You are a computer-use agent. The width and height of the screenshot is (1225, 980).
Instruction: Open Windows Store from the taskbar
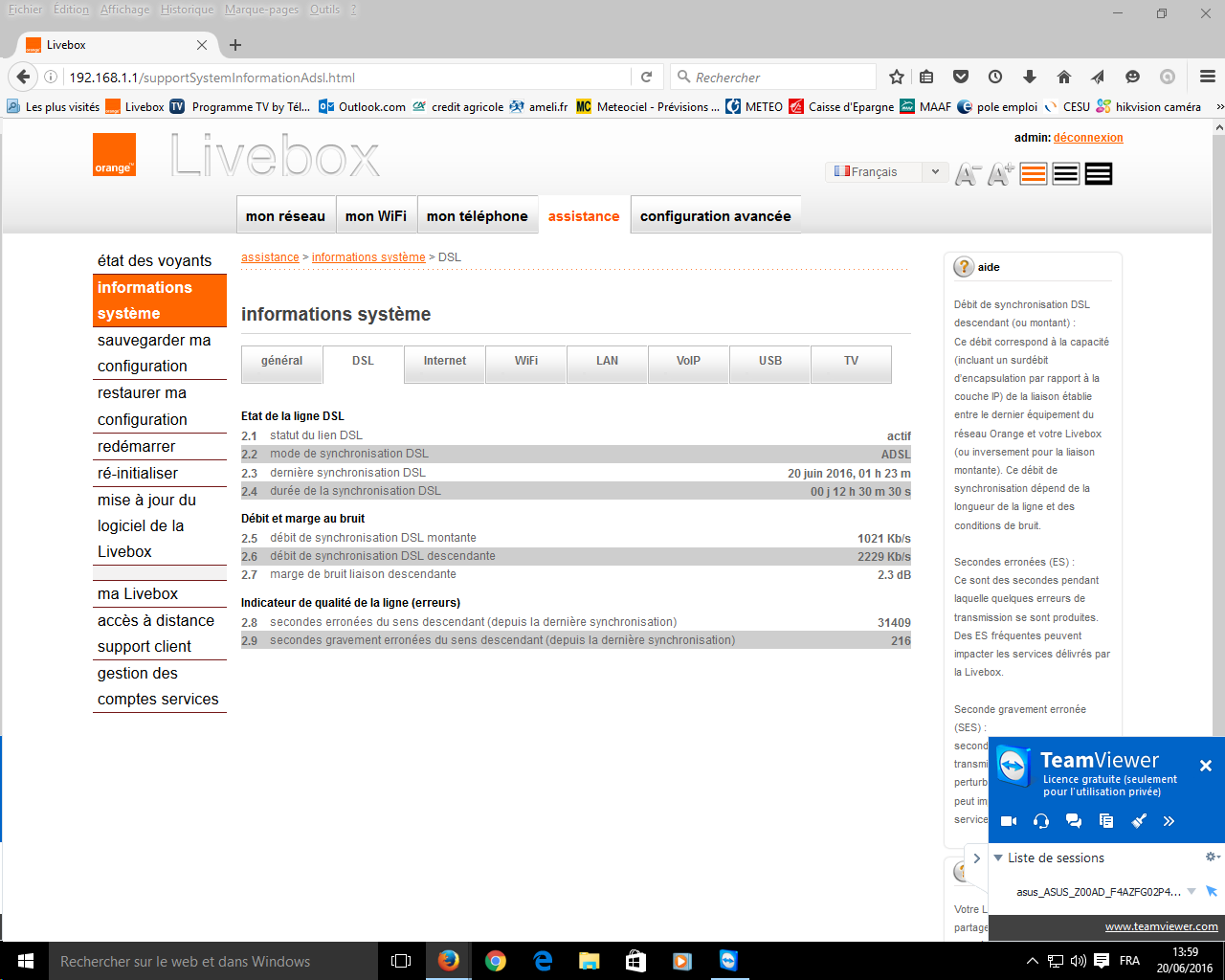tap(635, 961)
